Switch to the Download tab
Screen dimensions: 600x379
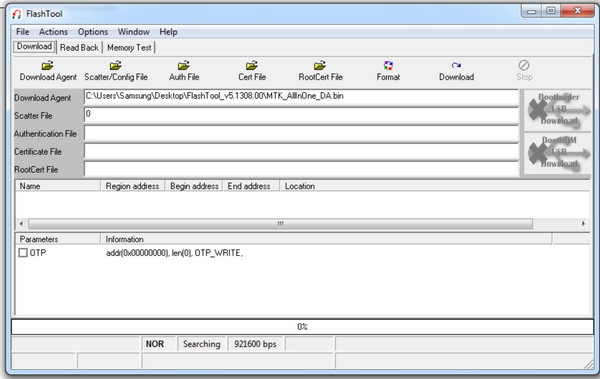click(x=34, y=47)
